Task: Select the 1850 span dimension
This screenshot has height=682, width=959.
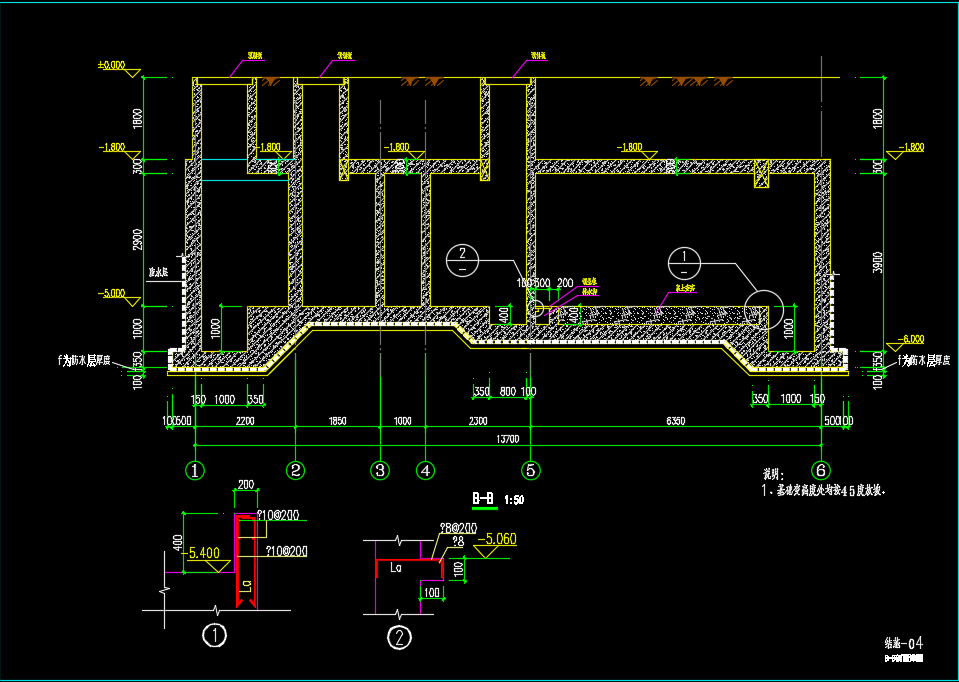Action: 338,421
